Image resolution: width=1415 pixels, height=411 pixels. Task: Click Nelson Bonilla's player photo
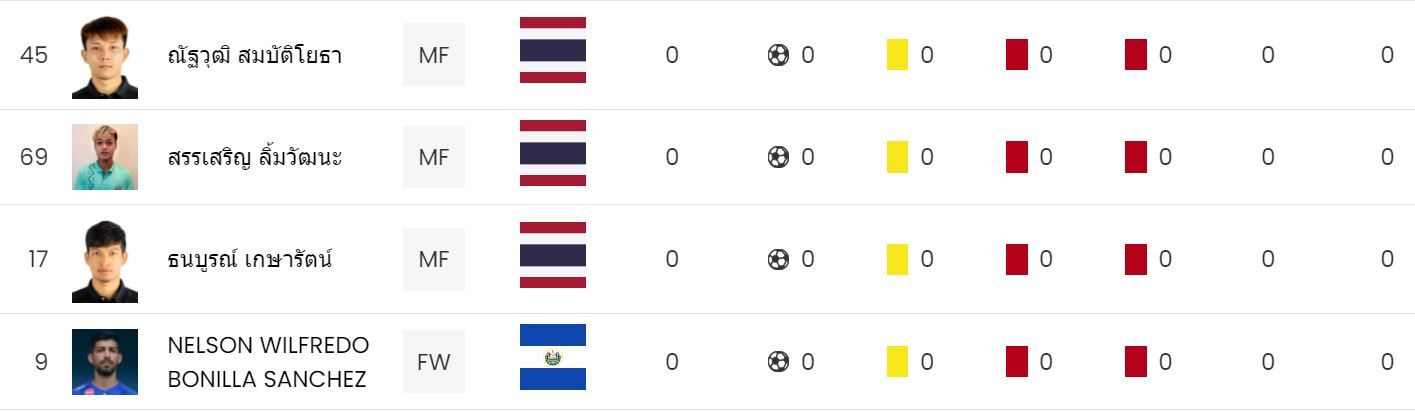point(105,362)
